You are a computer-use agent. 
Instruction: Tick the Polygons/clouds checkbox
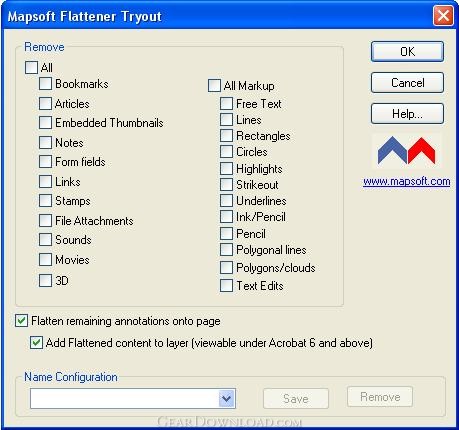click(x=226, y=267)
